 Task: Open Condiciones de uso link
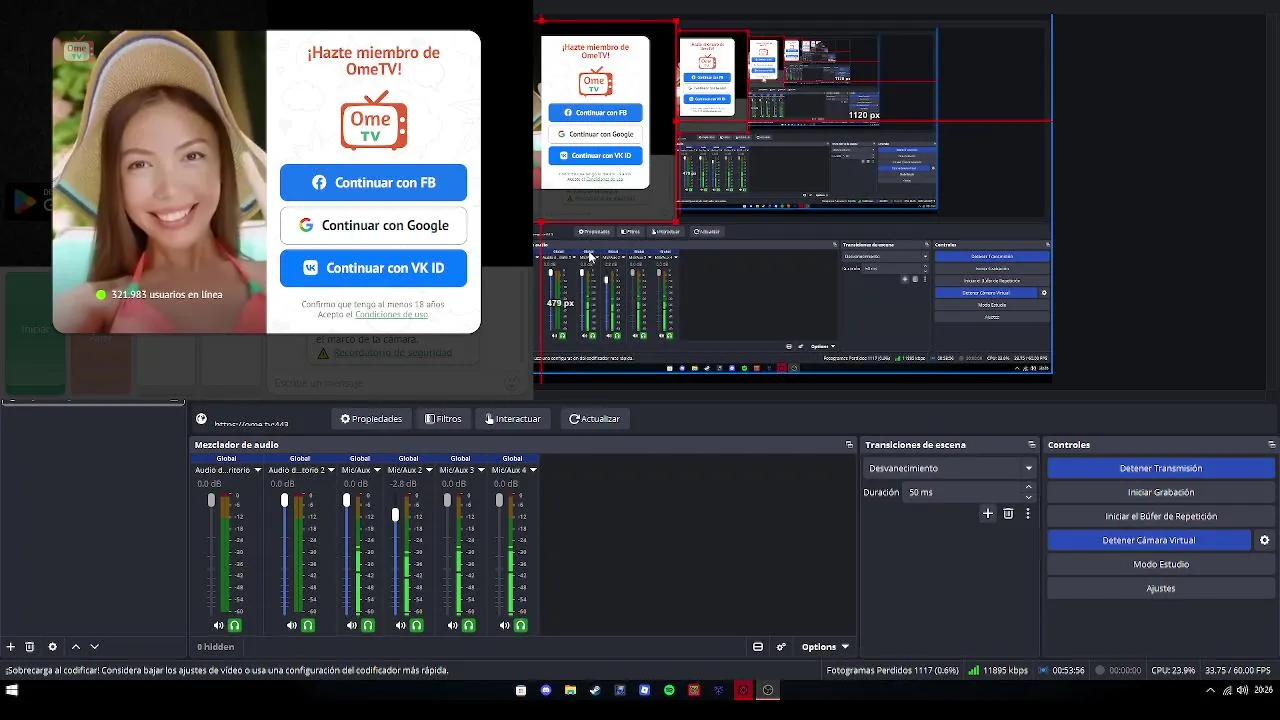pos(391,314)
